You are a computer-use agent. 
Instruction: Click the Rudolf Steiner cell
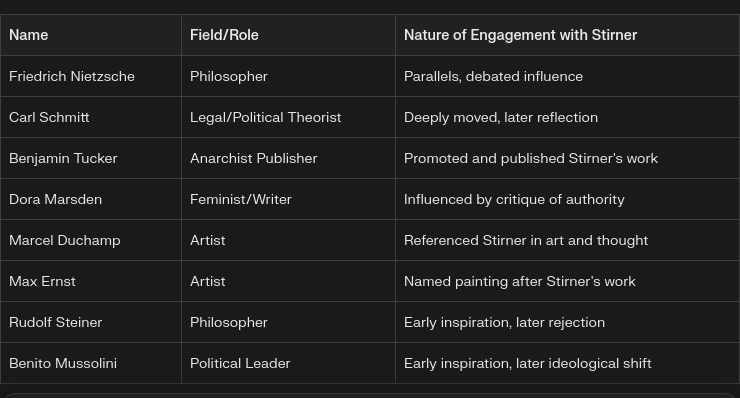91,322
